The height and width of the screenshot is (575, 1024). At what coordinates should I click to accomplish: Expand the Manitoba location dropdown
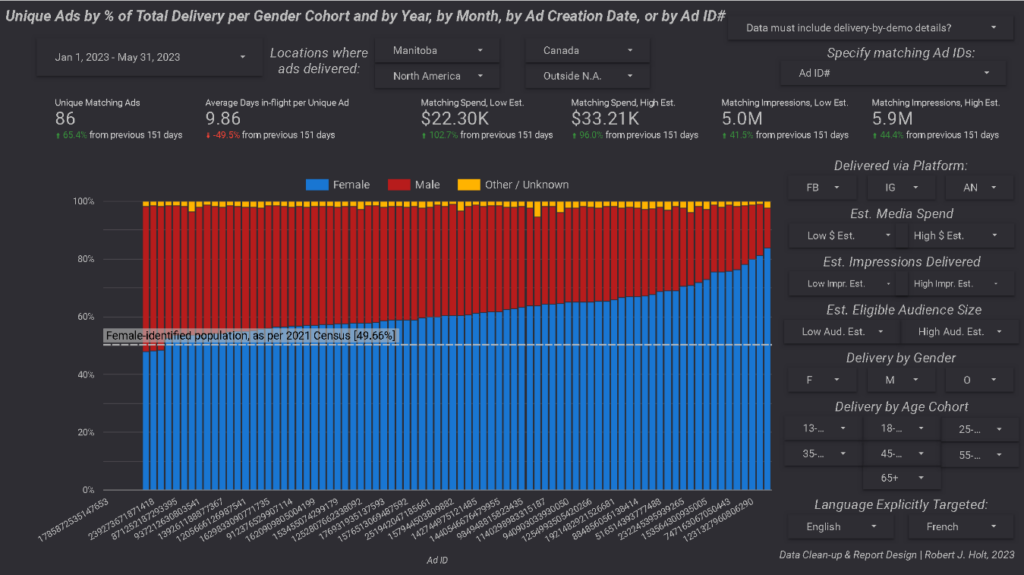[x=438, y=50]
